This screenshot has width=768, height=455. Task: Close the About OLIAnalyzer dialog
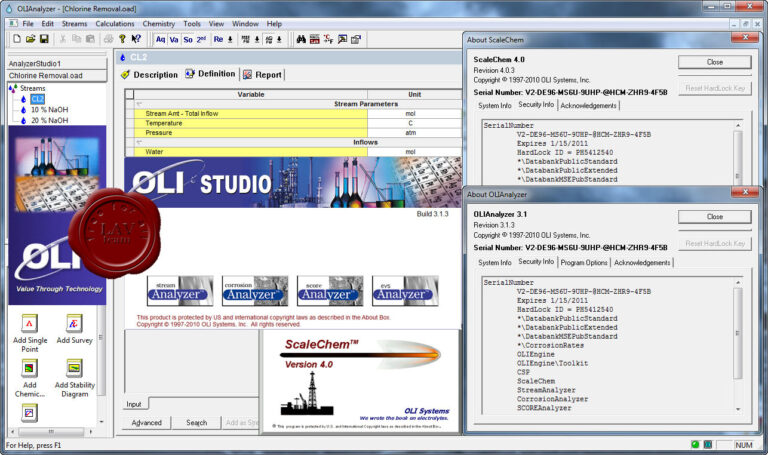[714, 216]
